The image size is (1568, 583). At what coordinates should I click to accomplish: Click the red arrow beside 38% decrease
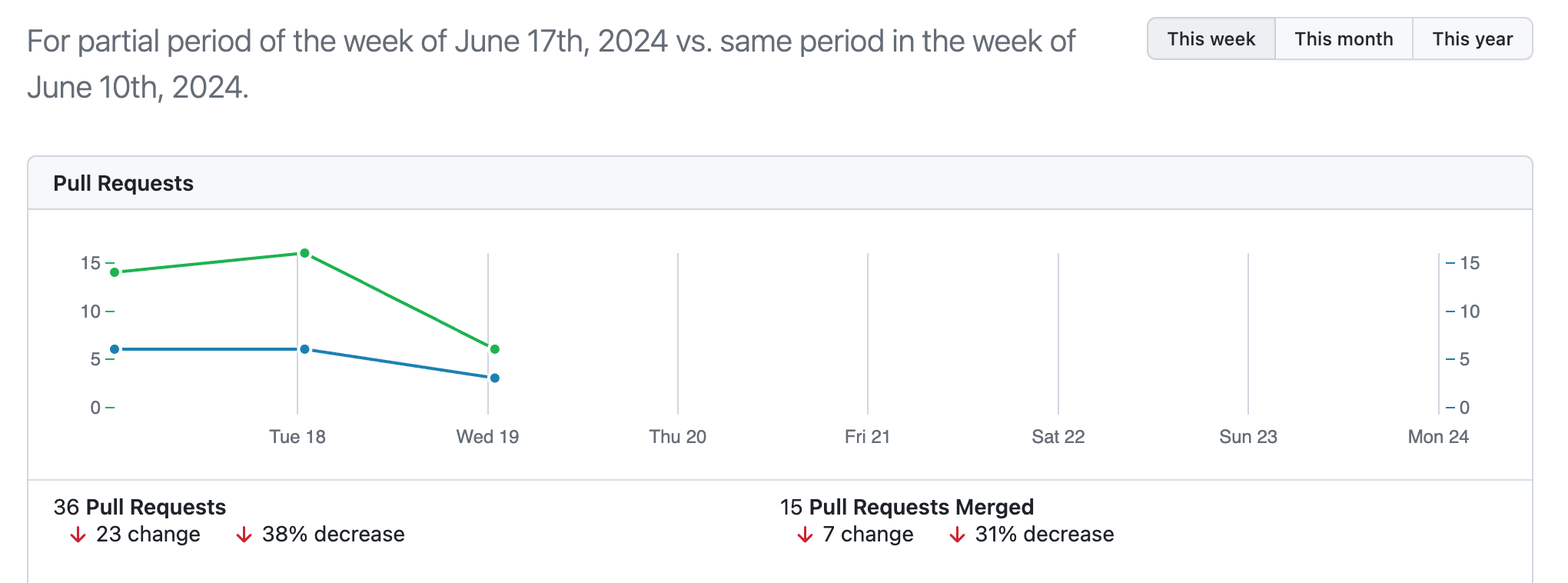pos(244,534)
